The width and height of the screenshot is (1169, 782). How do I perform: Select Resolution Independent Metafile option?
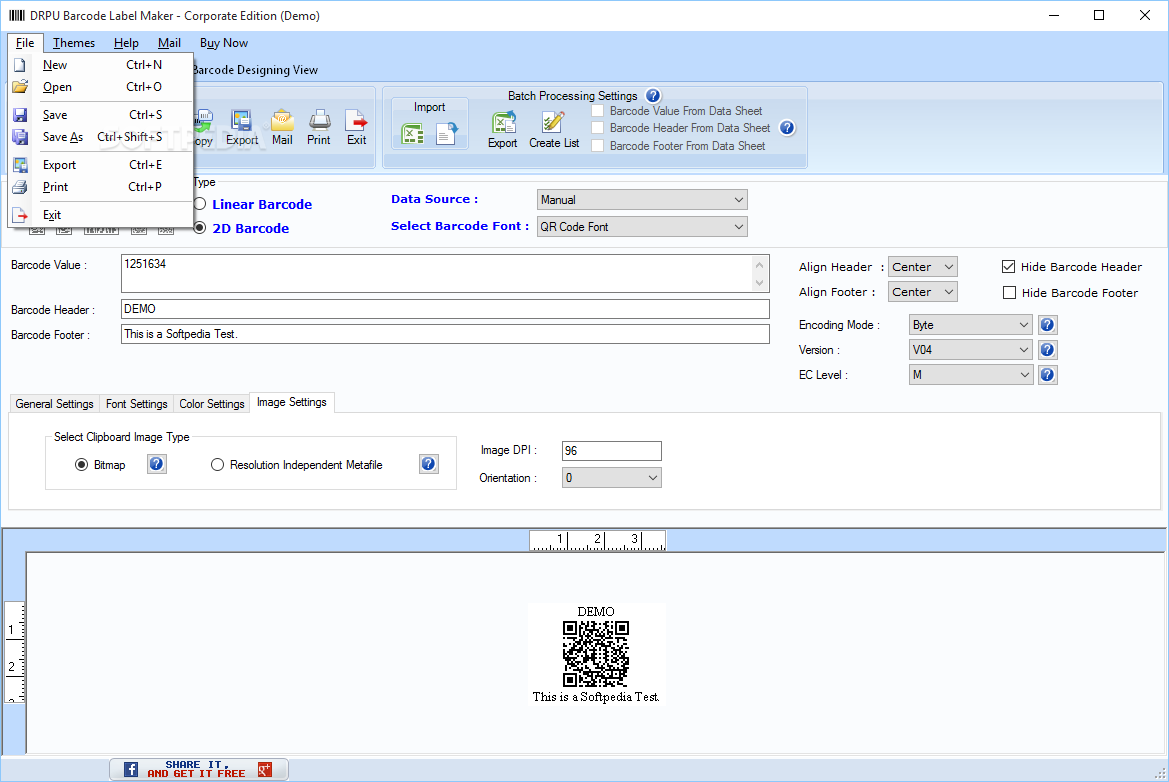(x=217, y=465)
